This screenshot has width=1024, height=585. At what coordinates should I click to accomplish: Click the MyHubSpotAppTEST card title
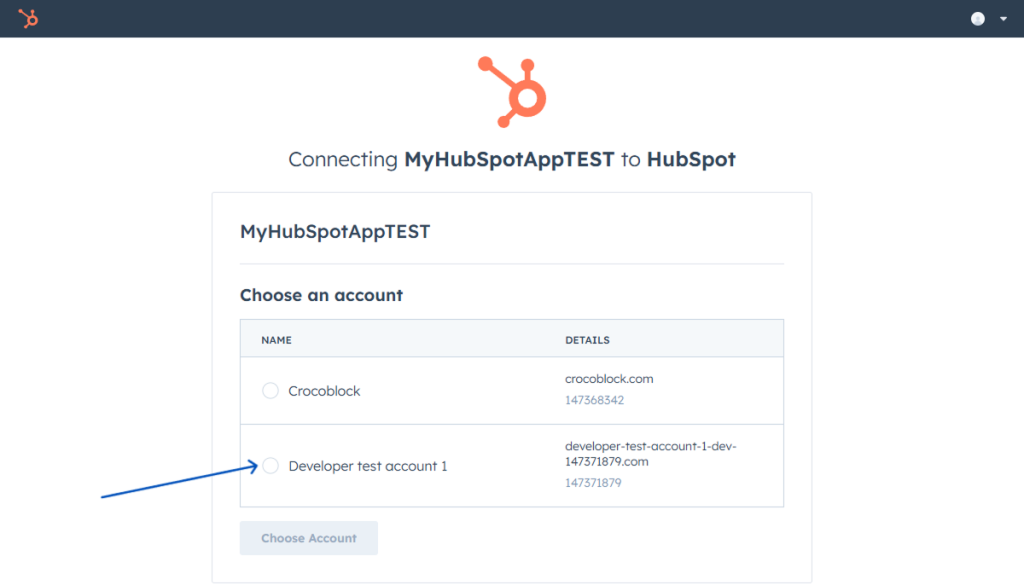pyautogui.click(x=334, y=231)
